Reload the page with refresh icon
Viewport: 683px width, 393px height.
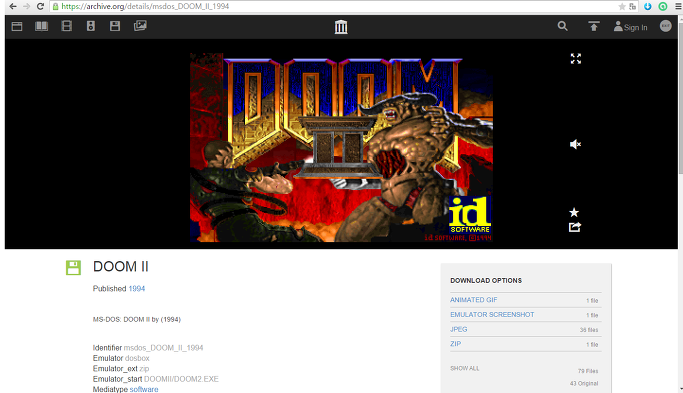[x=40, y=7]
